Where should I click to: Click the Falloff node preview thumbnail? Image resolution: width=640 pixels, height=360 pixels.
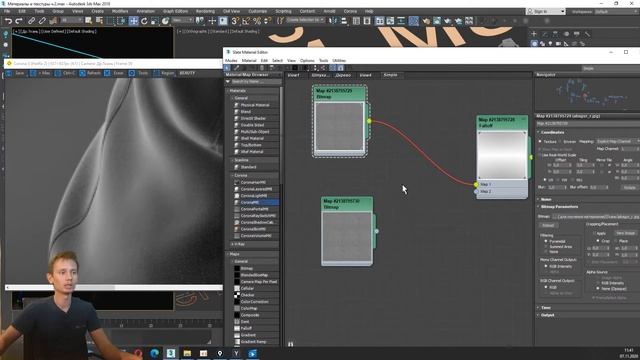[502, 155]
